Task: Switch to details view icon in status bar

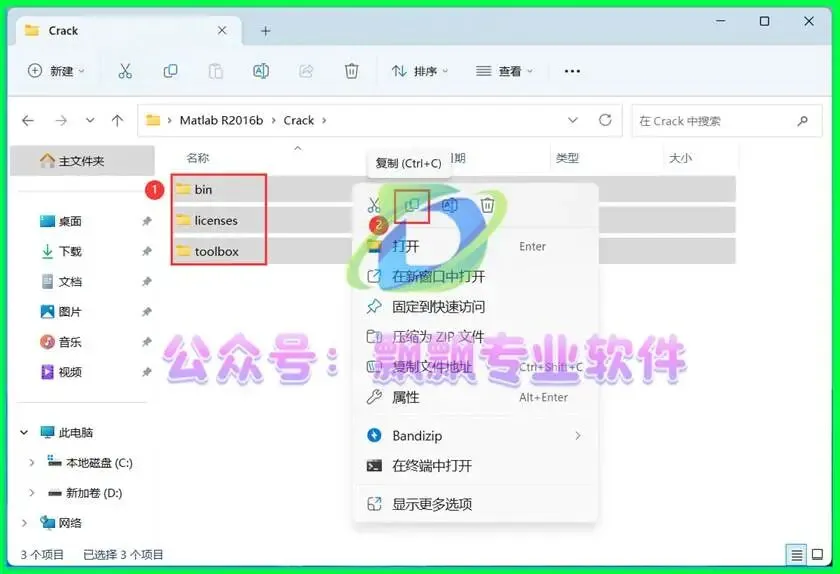Action: pyautogui.click(x=796, y=555)
